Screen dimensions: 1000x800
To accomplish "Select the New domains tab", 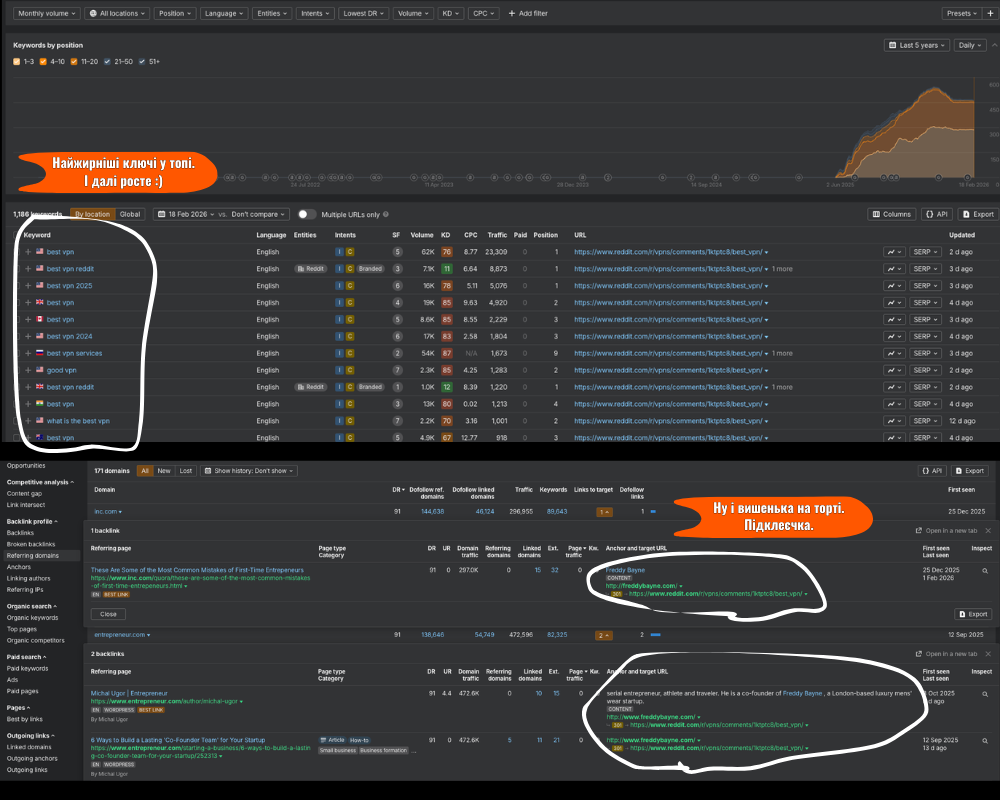I will [x=164, y=471].
